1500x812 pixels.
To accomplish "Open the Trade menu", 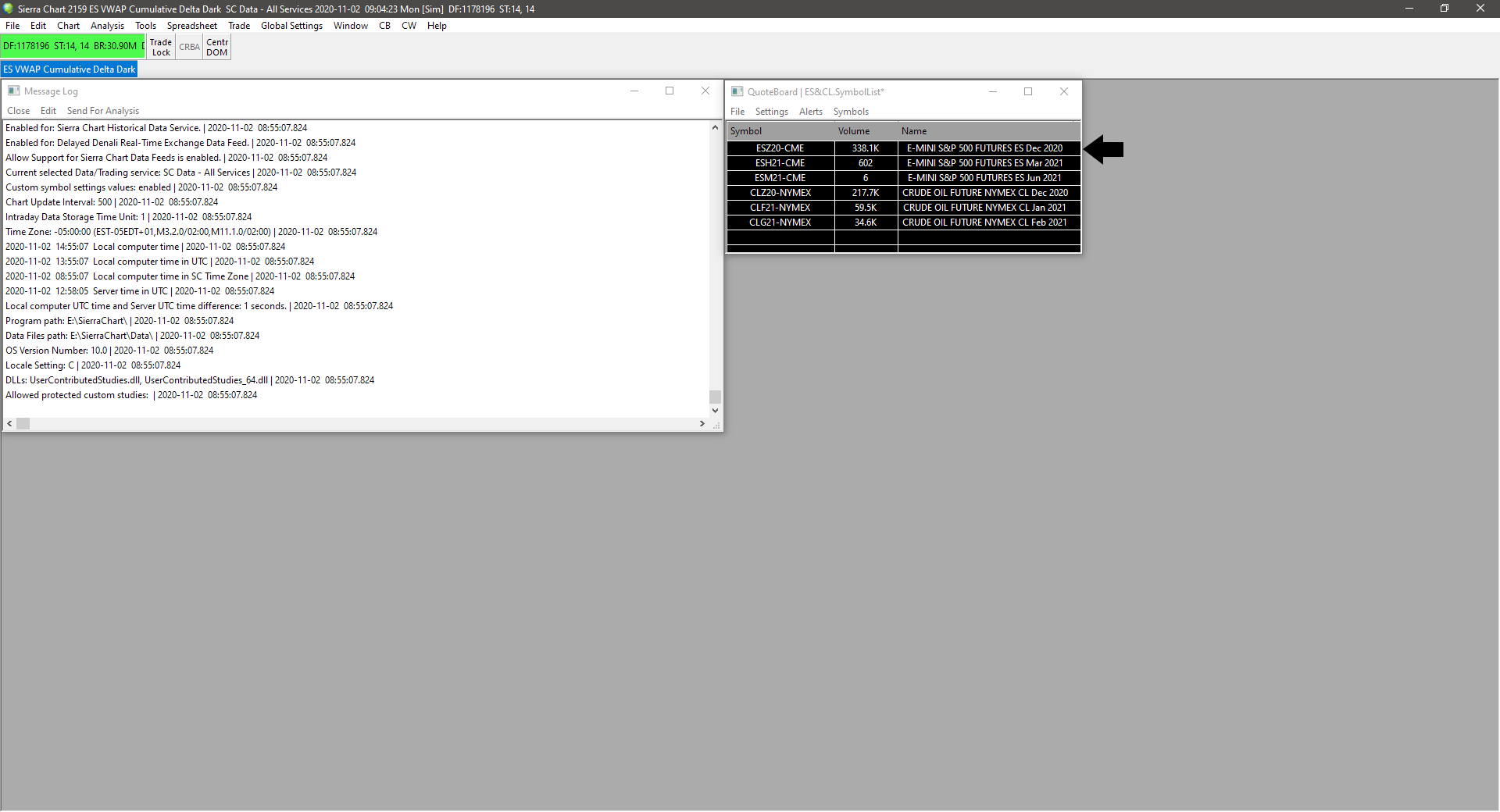I will point(239,26).
